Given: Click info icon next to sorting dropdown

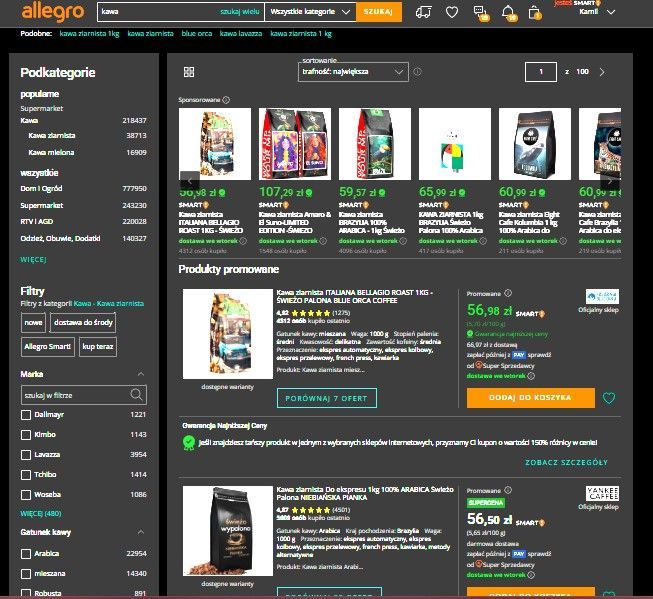Looking at the screenshot, I should 417,72.
